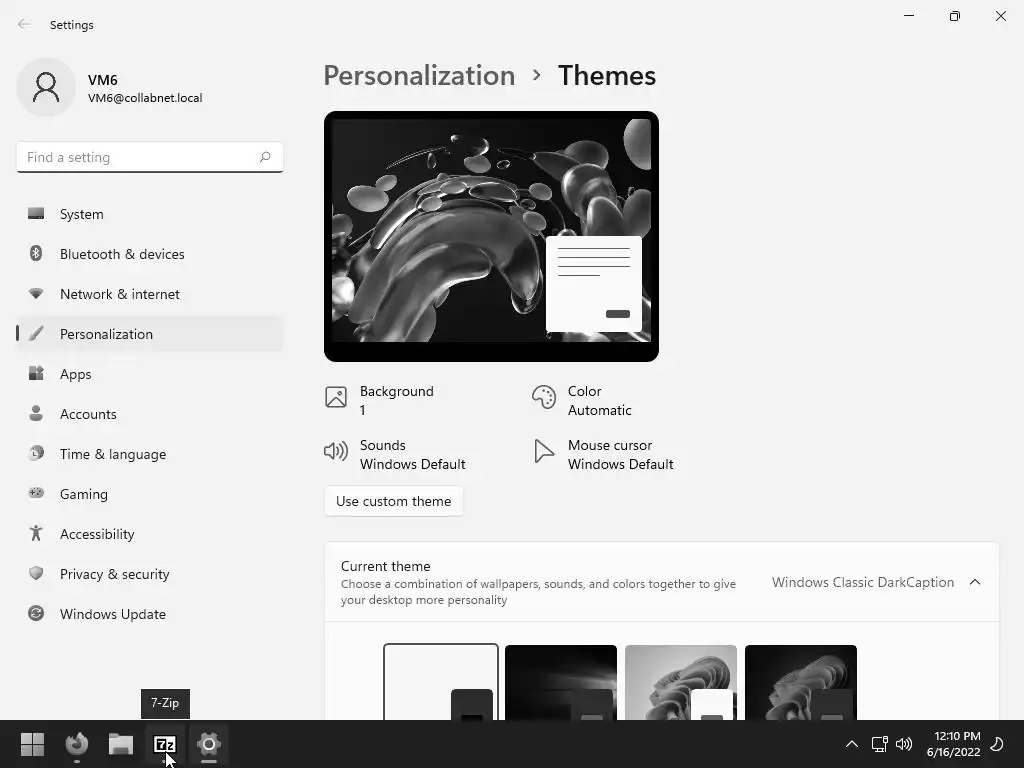Viewport: 1024px width, 768px height.
Task: Click Personalization breadcrumb link
Action: 419,75
